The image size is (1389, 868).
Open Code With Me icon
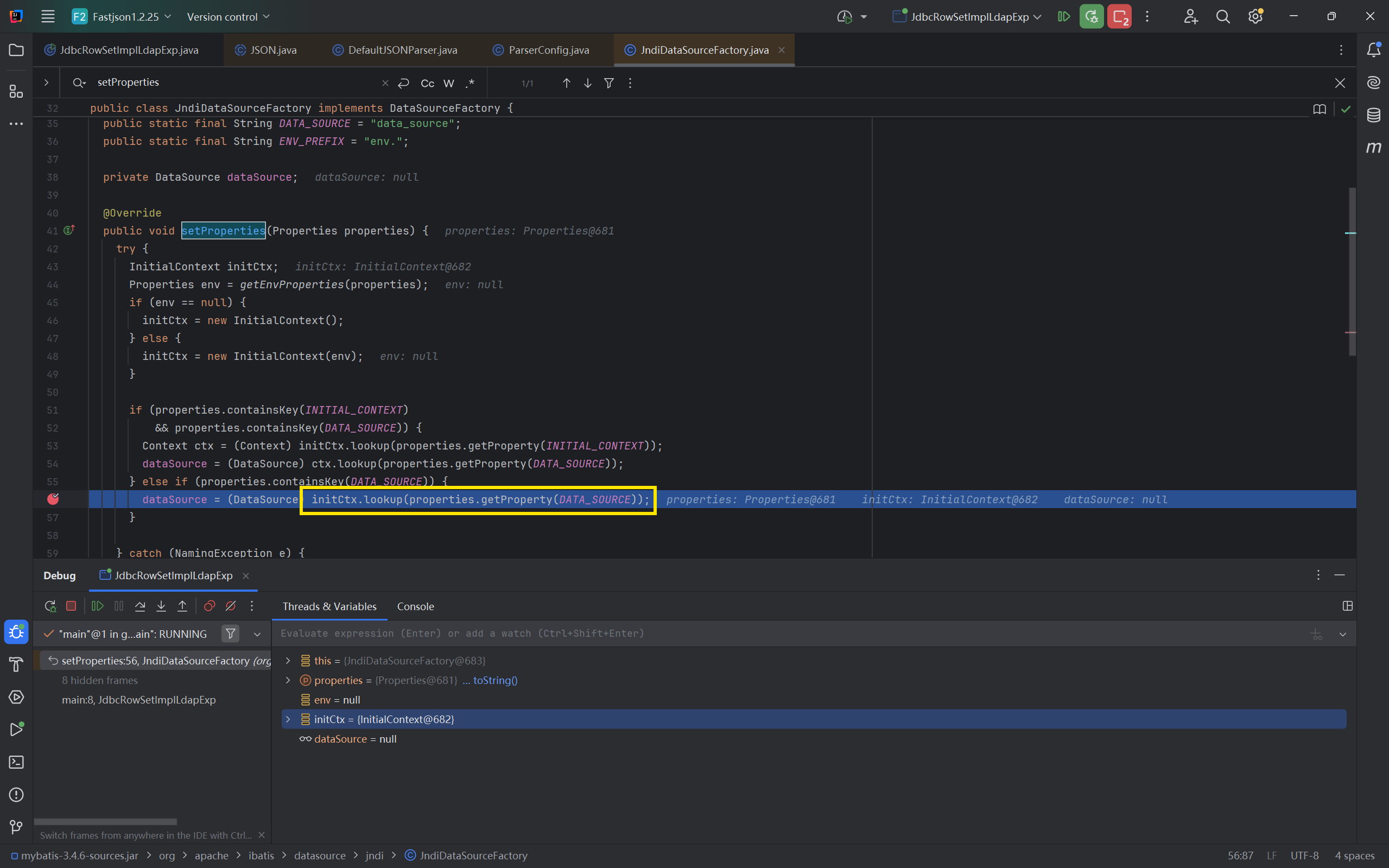1191,17
